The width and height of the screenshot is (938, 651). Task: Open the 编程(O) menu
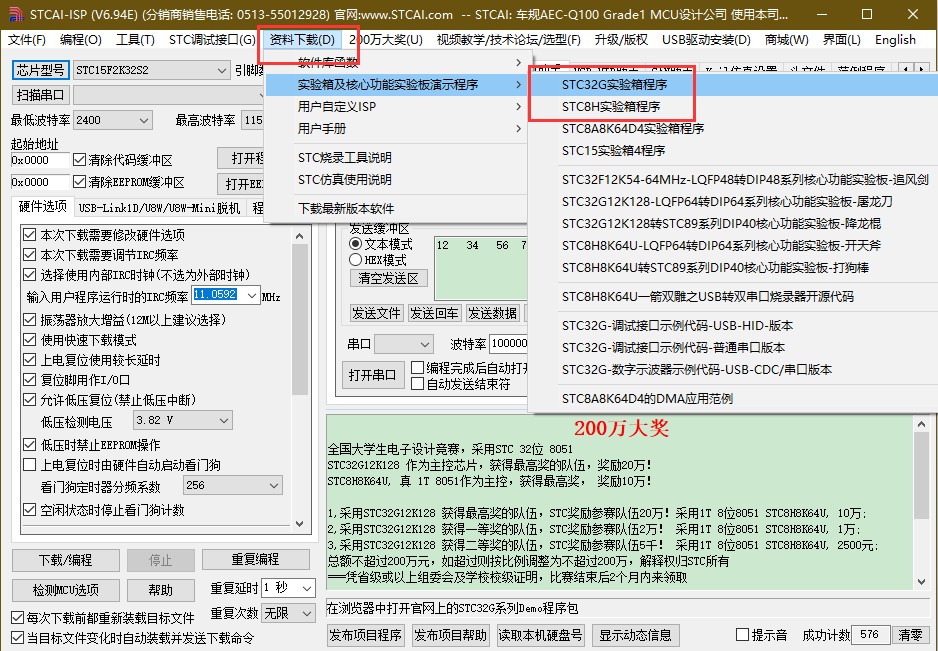tap(81, 40)
